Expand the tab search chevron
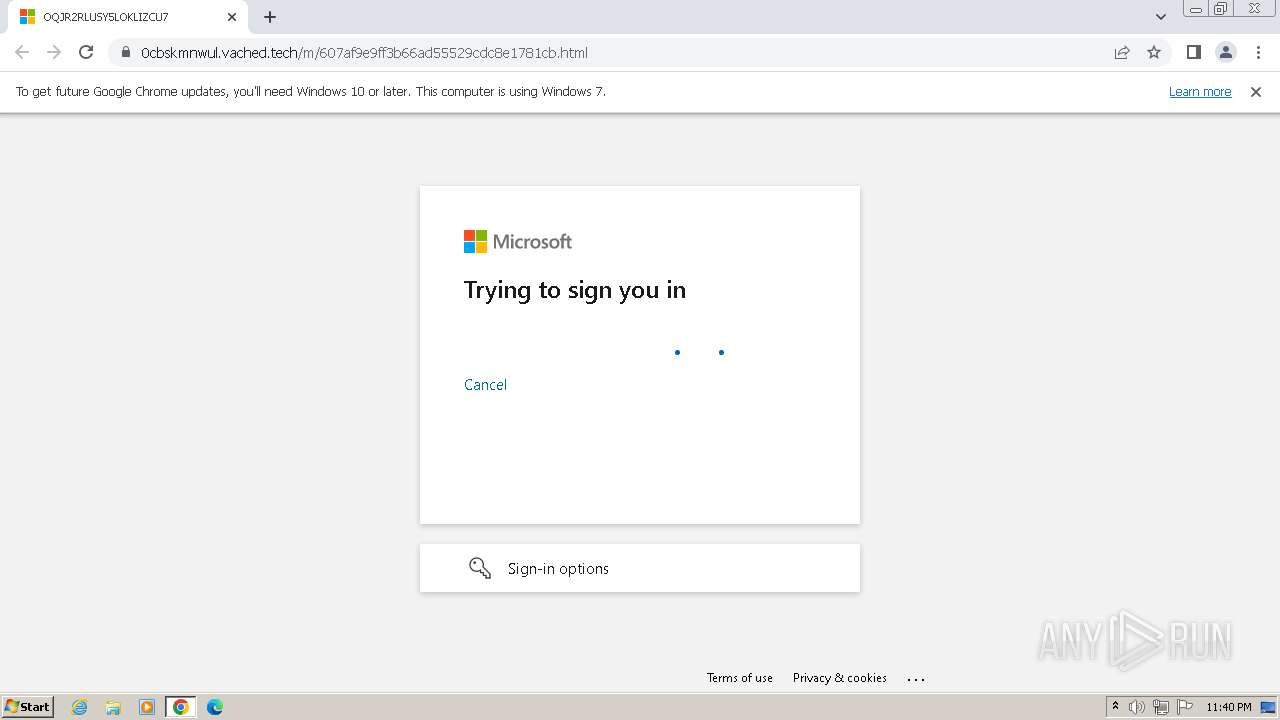Viewport: 1280px width, 720px height. click(1161, 17)
